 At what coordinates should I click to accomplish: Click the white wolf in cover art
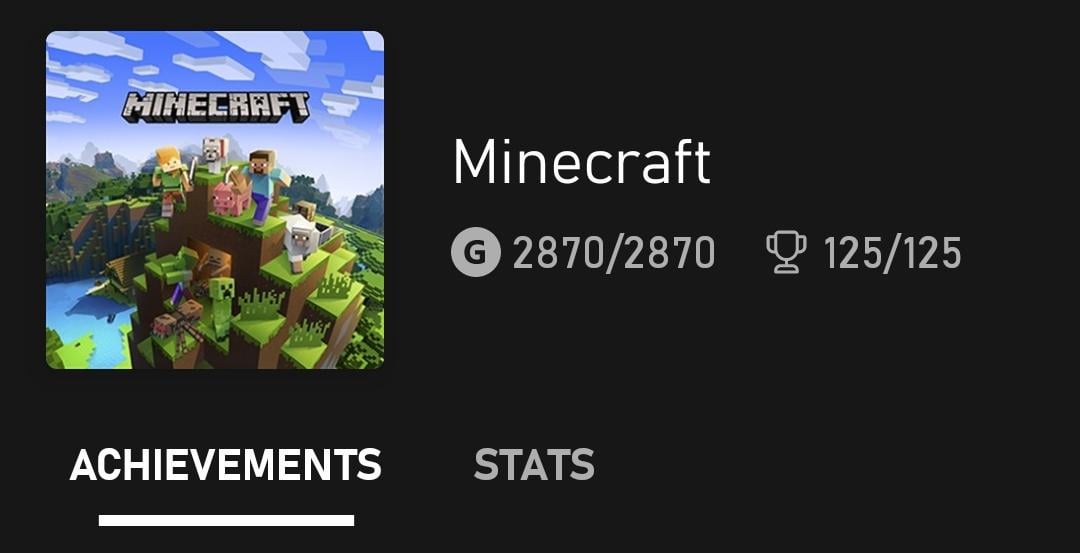coord(215,155)
